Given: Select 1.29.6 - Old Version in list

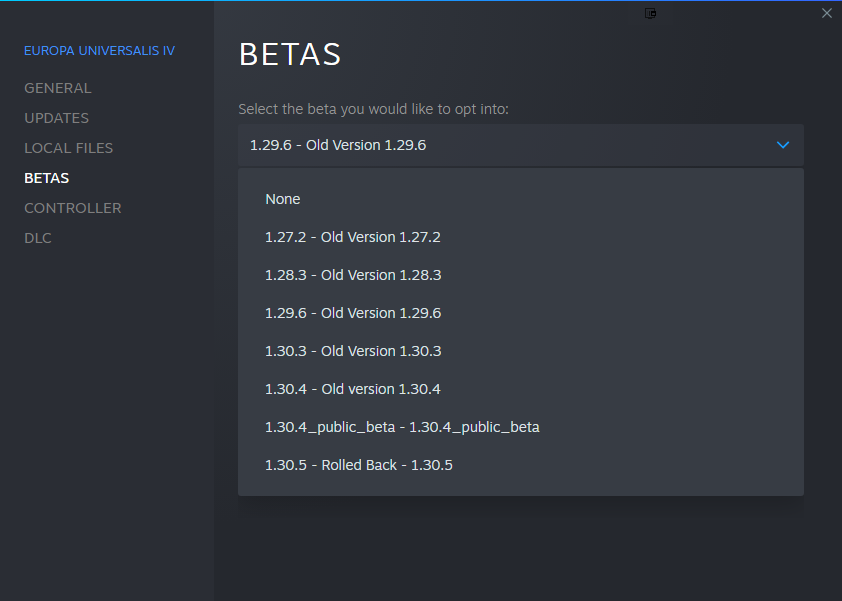Looking at the screenshot, I should click(x=352, y=313).
